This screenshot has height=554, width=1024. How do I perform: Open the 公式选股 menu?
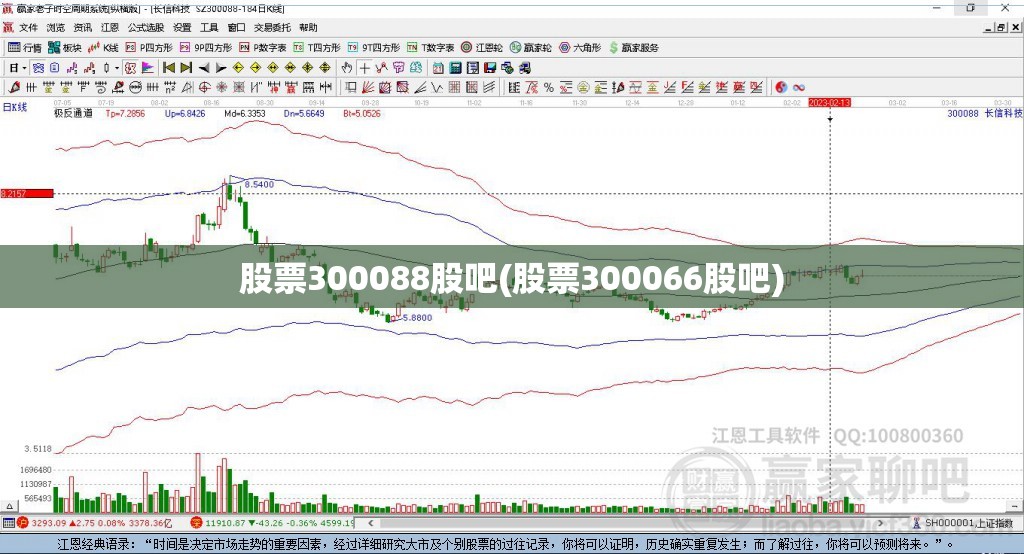pyautogui.click(x=146, y=27)
